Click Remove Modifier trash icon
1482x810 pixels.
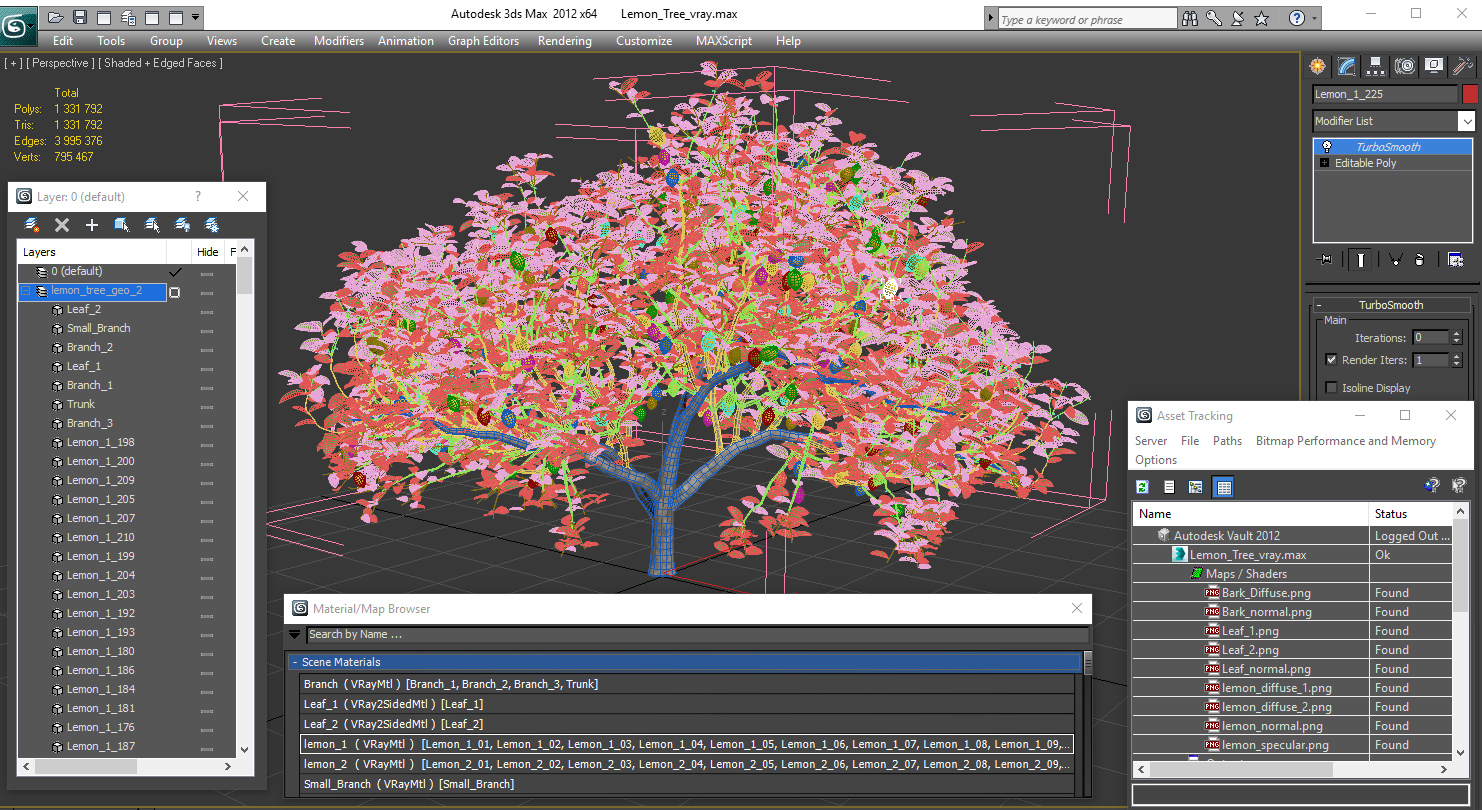1420,260
